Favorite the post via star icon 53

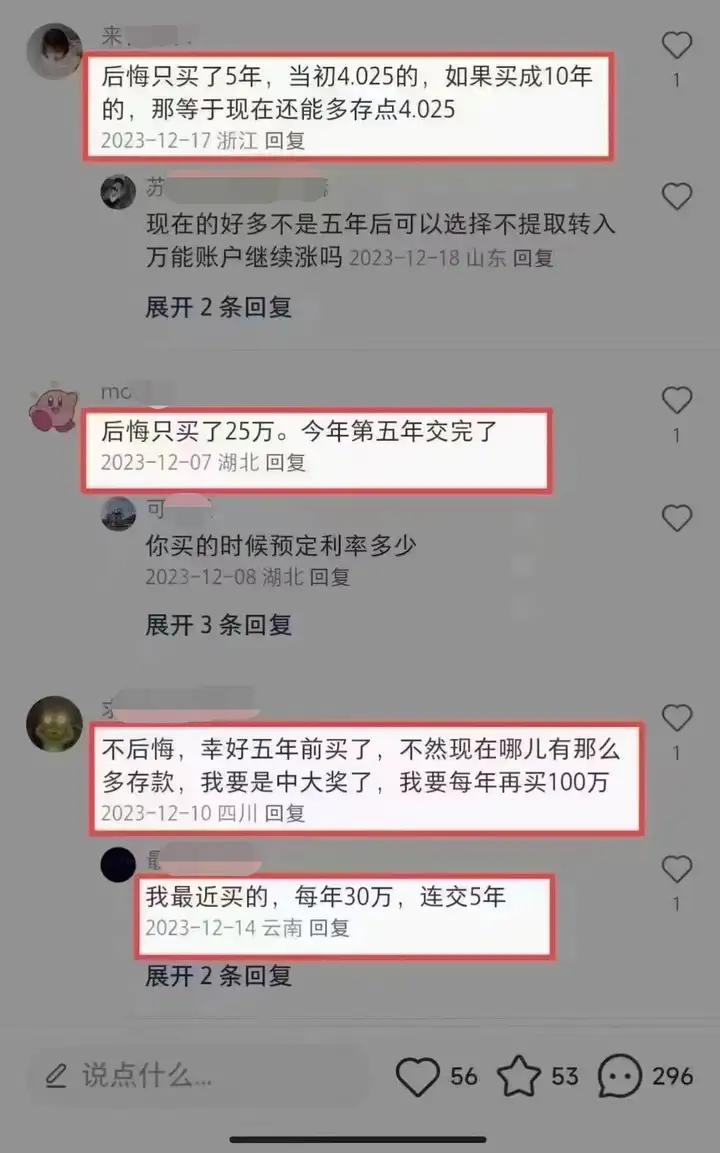519,1077
